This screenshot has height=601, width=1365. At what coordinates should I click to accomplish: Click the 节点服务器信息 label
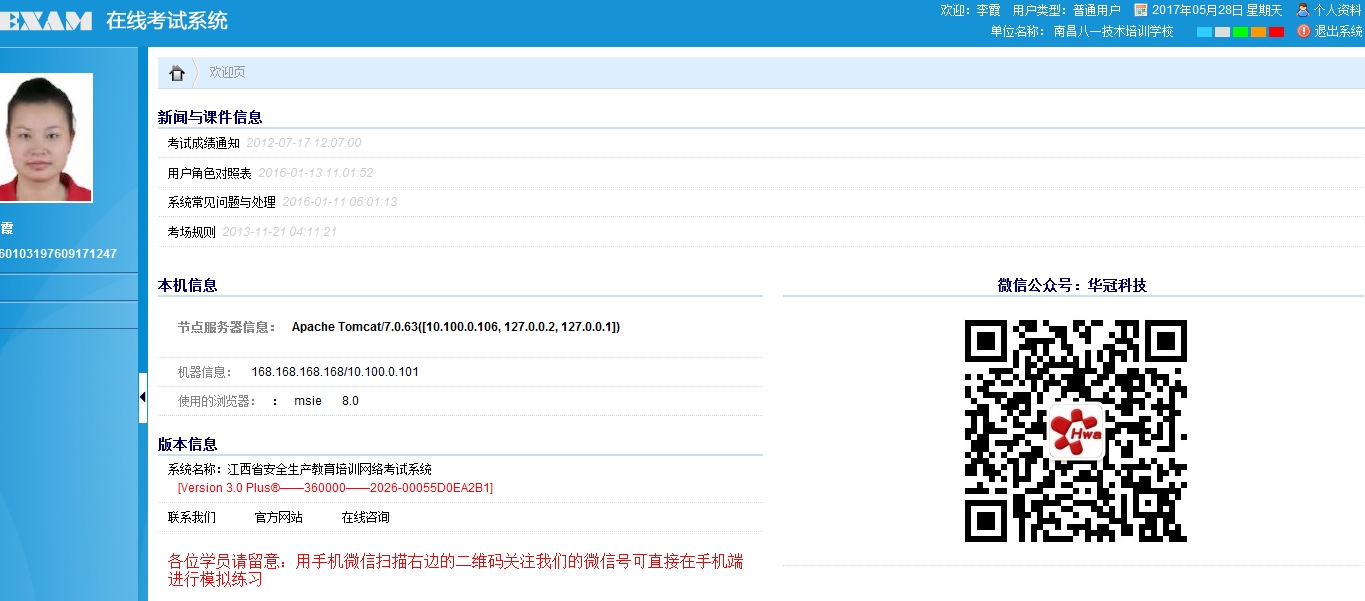point(227,327)
